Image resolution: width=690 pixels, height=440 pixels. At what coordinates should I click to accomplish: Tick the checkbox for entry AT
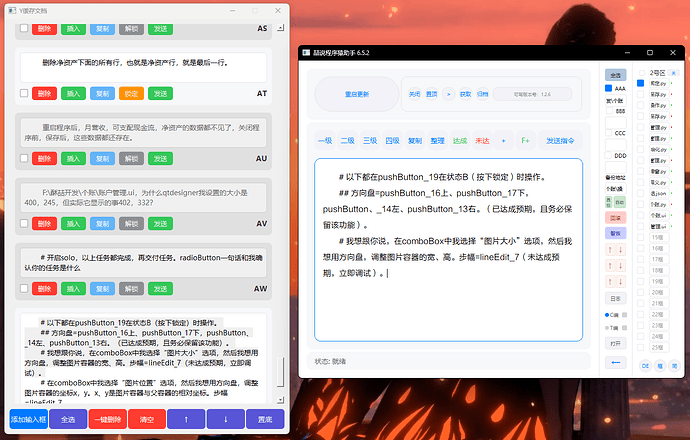pos(24,93)
